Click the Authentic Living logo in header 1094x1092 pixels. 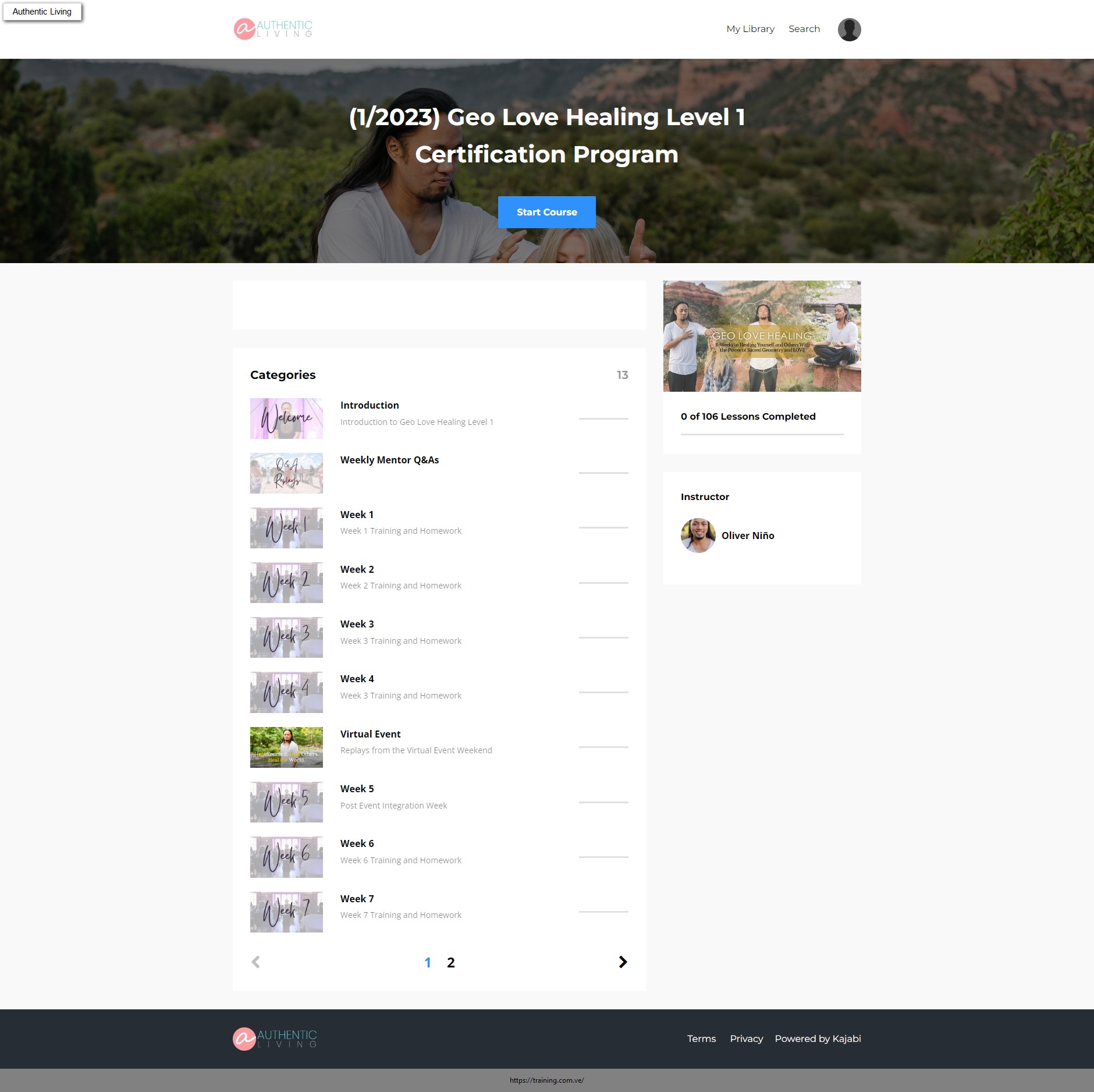[273, 29]
